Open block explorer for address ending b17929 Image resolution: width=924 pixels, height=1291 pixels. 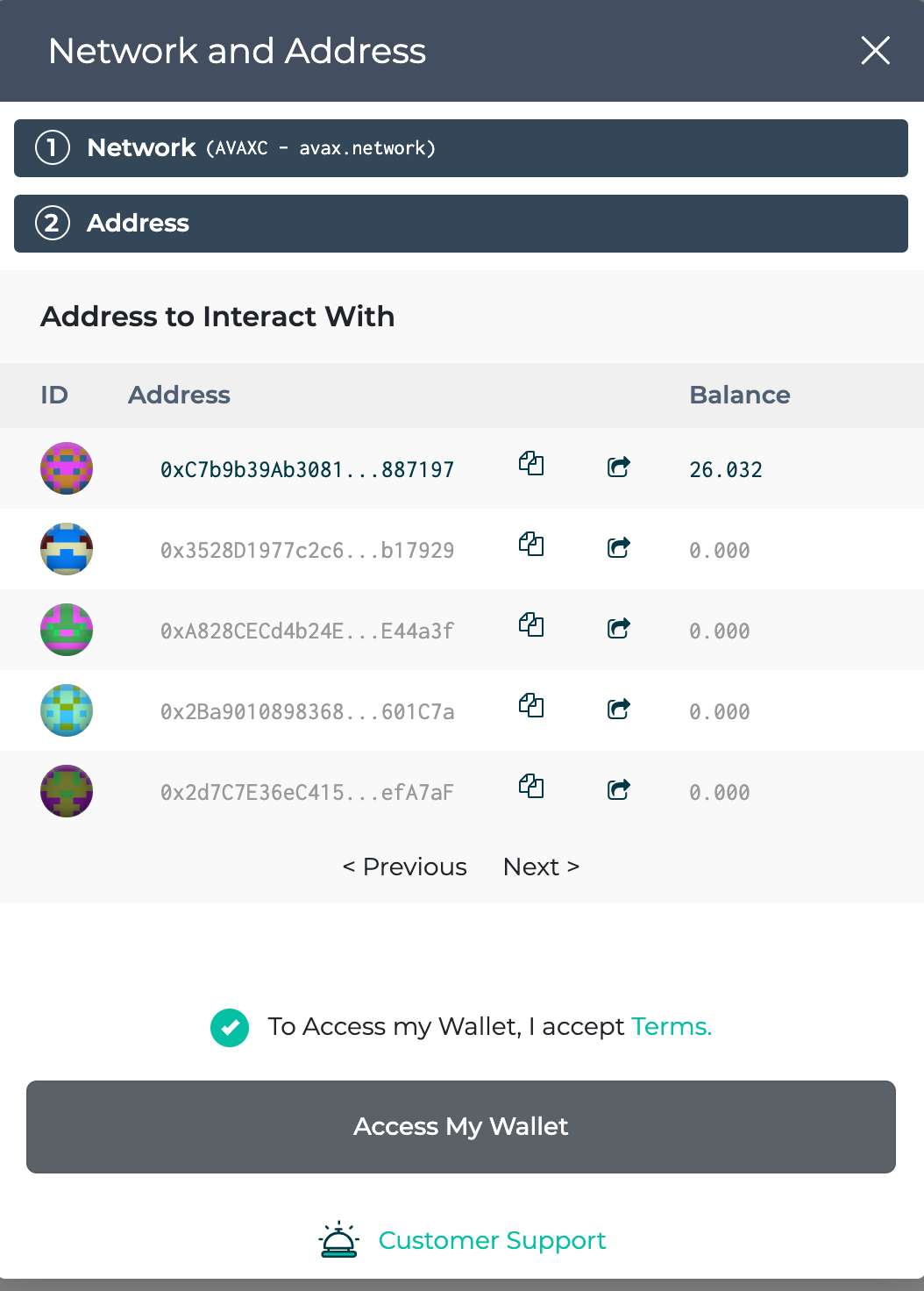[x=619, y=548]
